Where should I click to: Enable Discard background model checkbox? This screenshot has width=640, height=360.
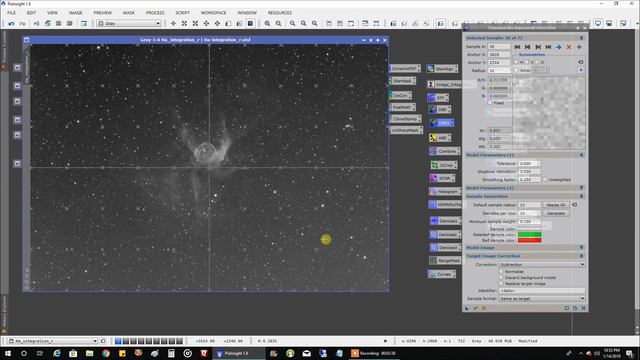coord(501,278)
